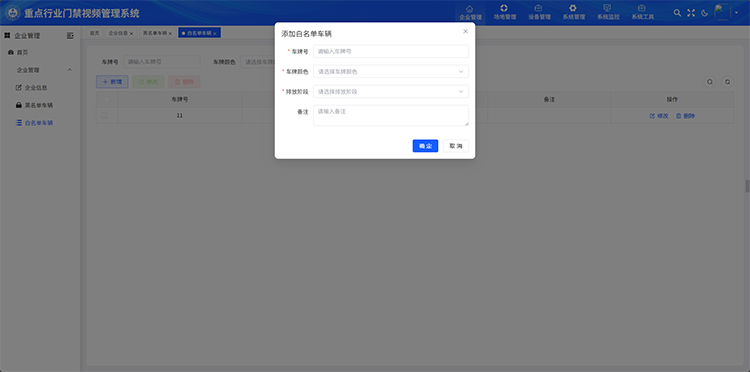Open the 排放阶段 dropdown in the dialog

[391, 91]
